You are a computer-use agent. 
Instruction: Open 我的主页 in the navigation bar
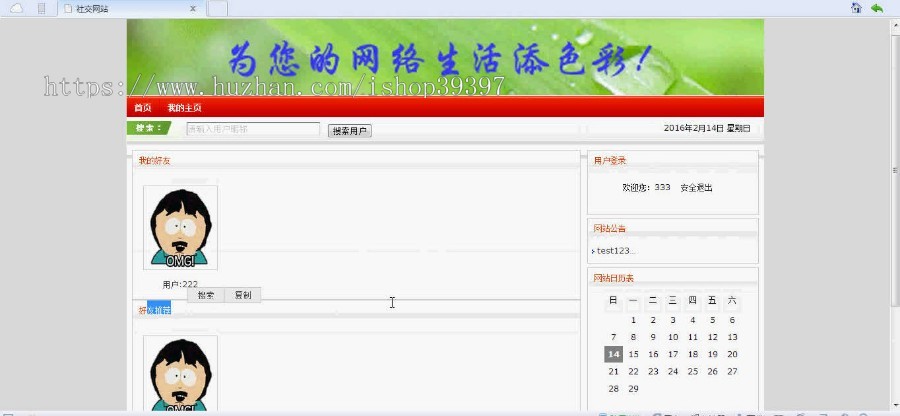click(x=184, y=108)
